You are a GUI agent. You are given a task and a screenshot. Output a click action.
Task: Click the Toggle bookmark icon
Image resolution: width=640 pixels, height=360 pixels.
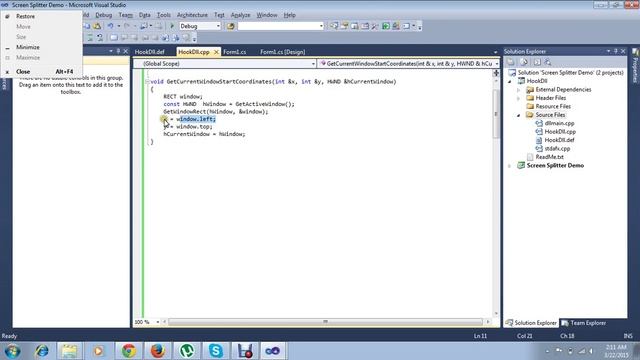coord(114,38)
